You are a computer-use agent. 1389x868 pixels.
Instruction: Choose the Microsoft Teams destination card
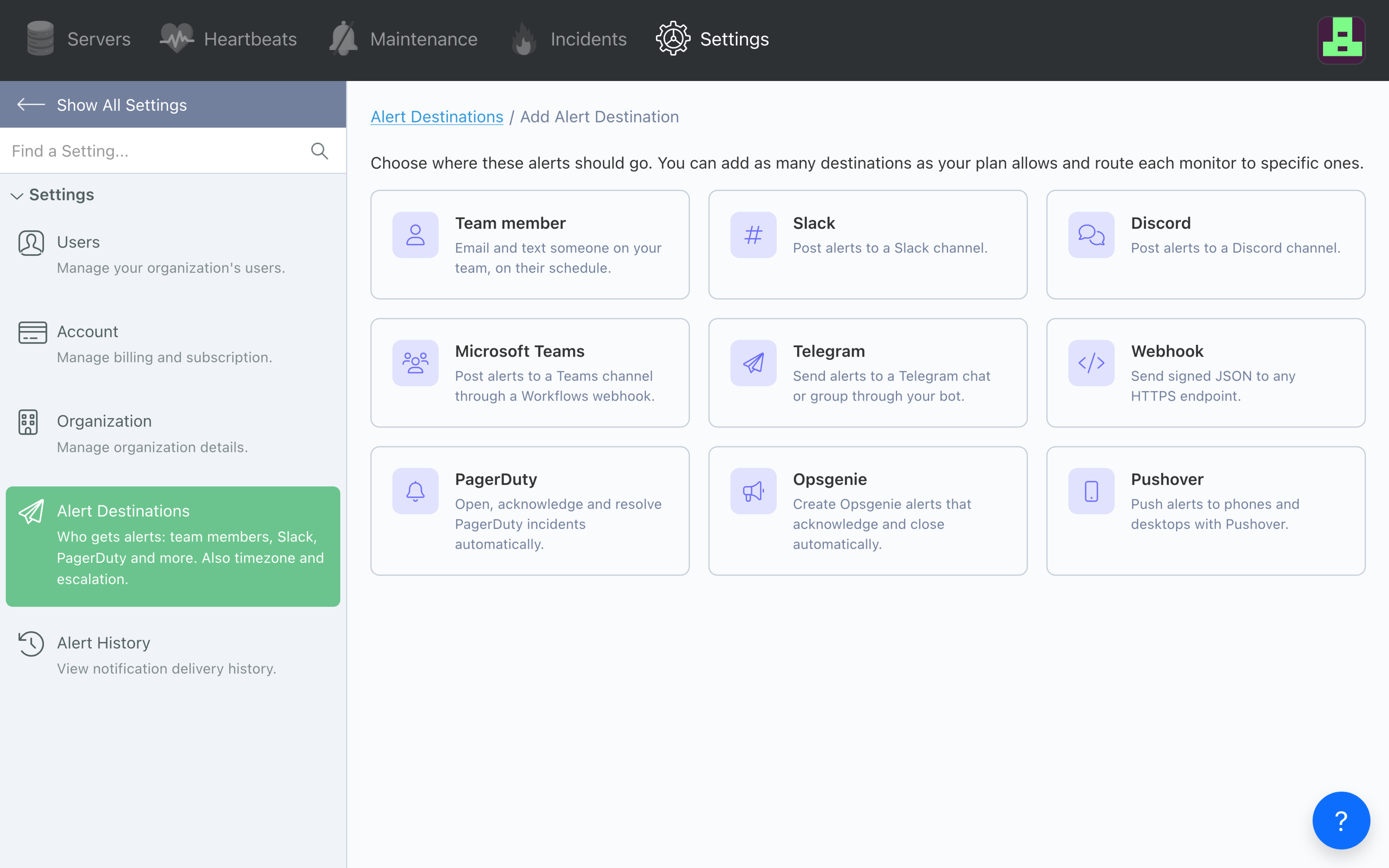(x=530, y=373)
